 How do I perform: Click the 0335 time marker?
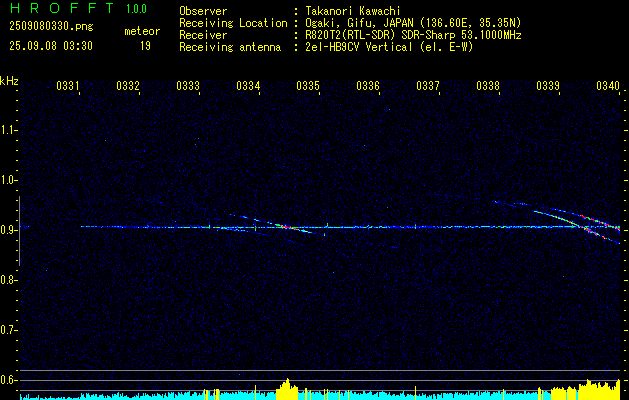click(x=308, y=85)
